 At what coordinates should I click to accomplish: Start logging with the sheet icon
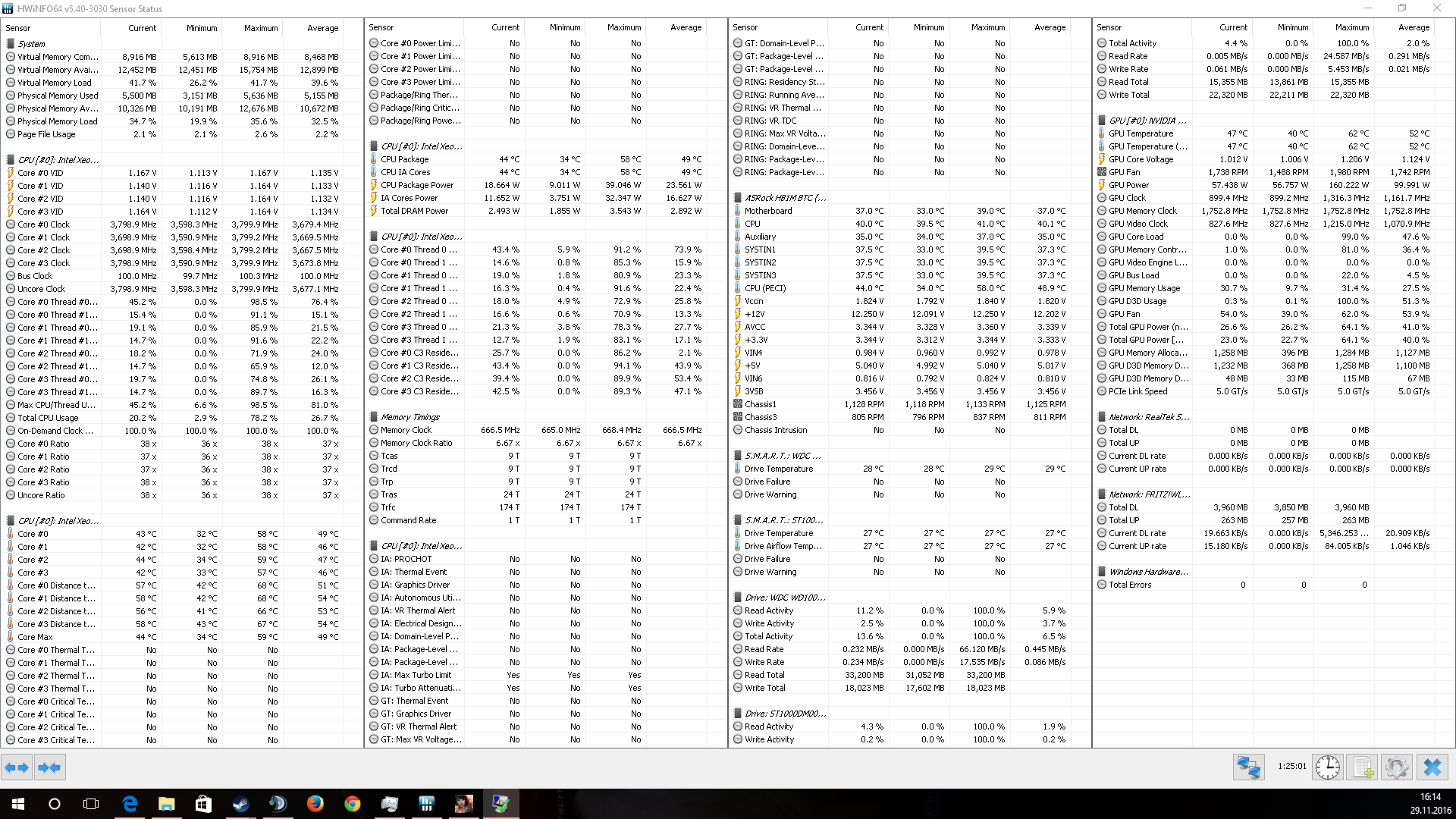point(1362,767)
